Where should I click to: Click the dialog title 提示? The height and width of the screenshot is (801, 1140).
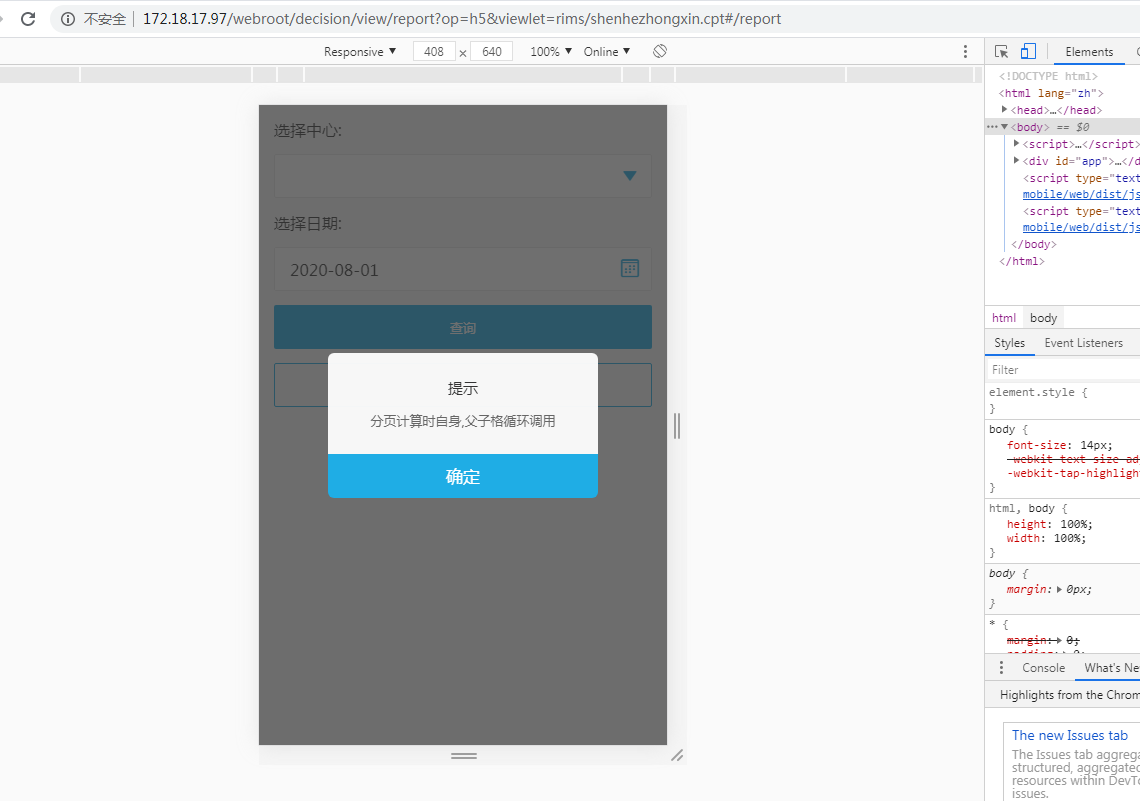[x=463, y=389]
